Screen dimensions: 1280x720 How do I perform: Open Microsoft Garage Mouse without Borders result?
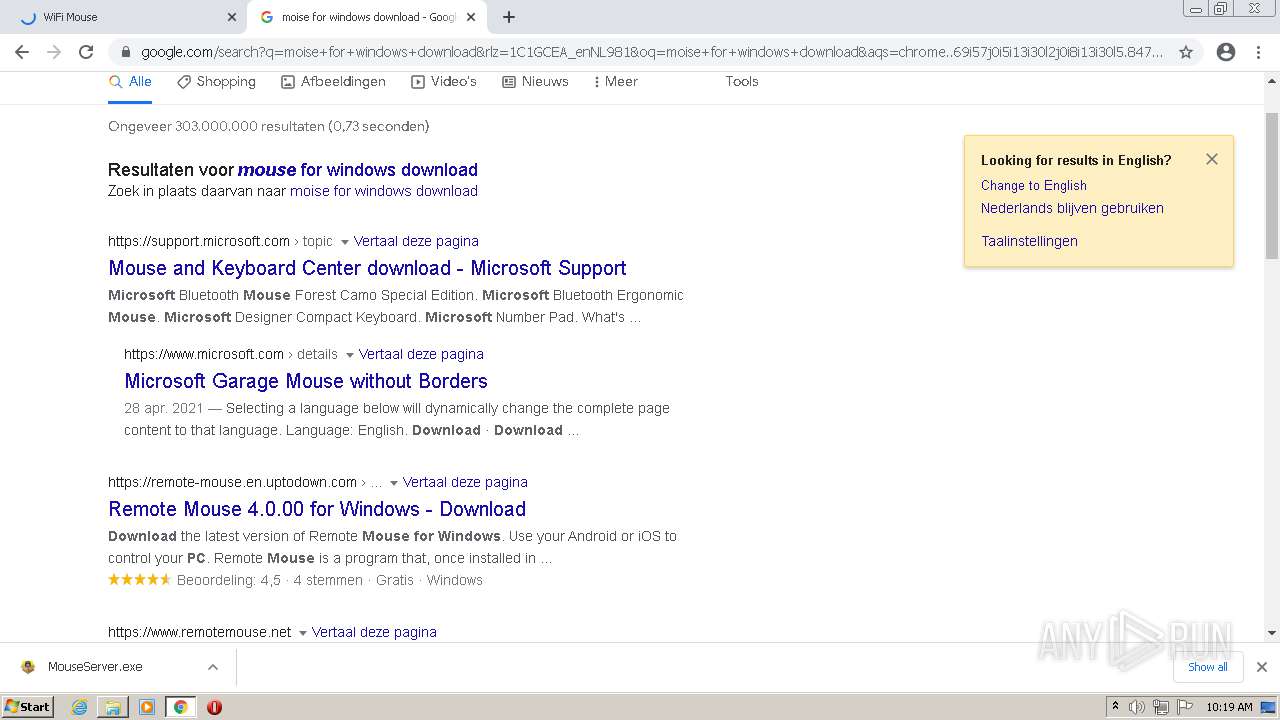point(306,381)
